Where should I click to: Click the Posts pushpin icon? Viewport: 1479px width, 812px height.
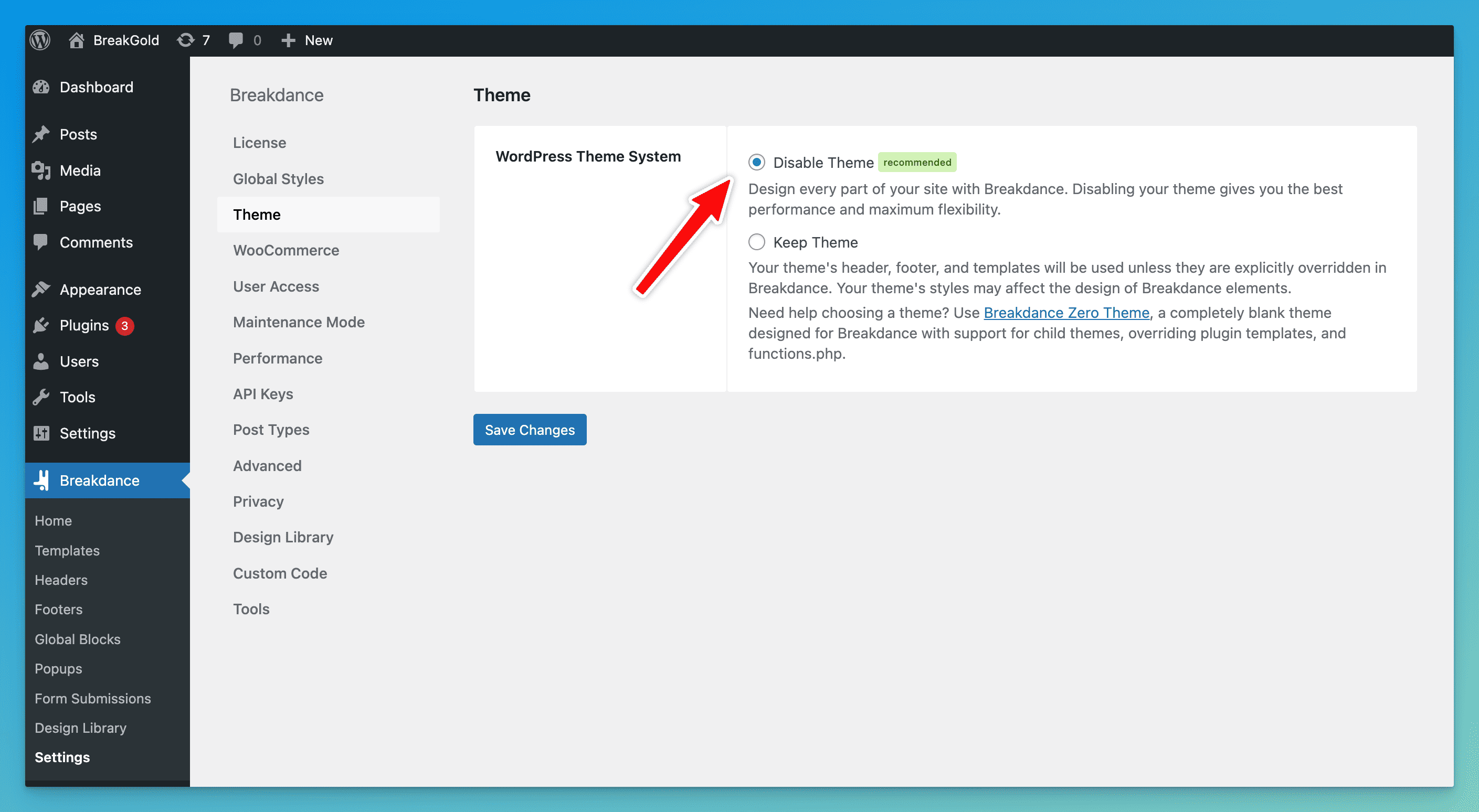[41, 134]
